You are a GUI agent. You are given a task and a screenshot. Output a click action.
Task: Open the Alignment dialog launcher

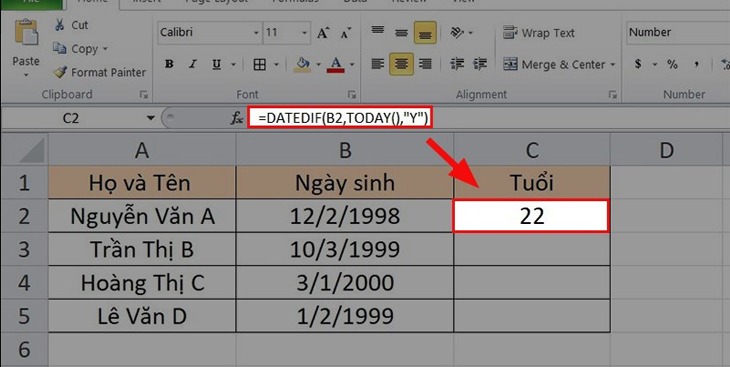coord(612,95)
